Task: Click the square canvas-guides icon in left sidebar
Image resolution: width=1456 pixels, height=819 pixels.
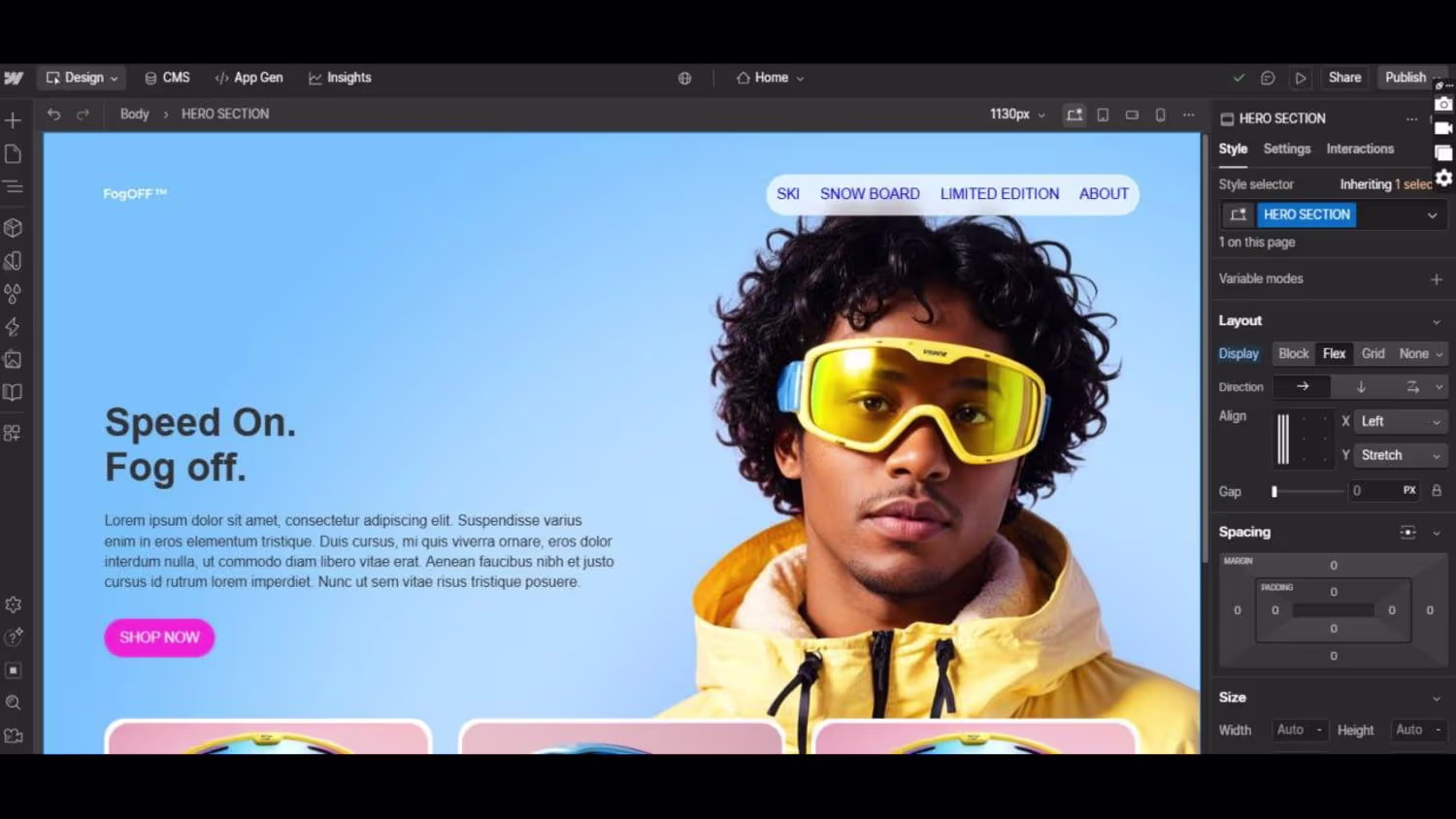Action: tap(14, 671)
